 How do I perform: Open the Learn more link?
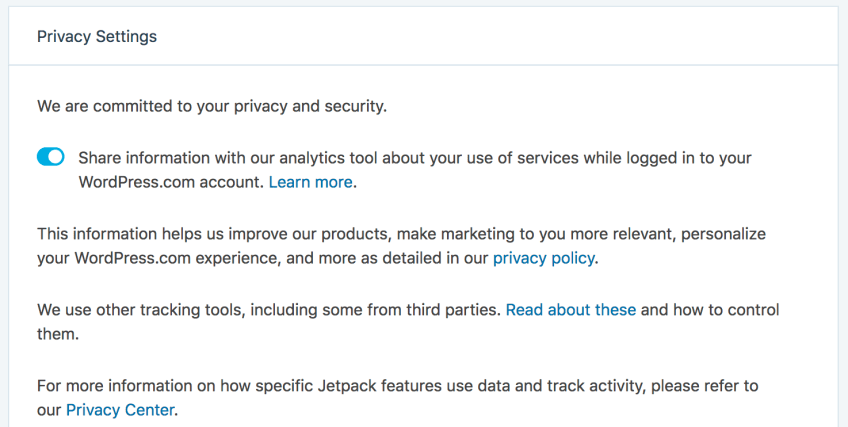(310, 182)
